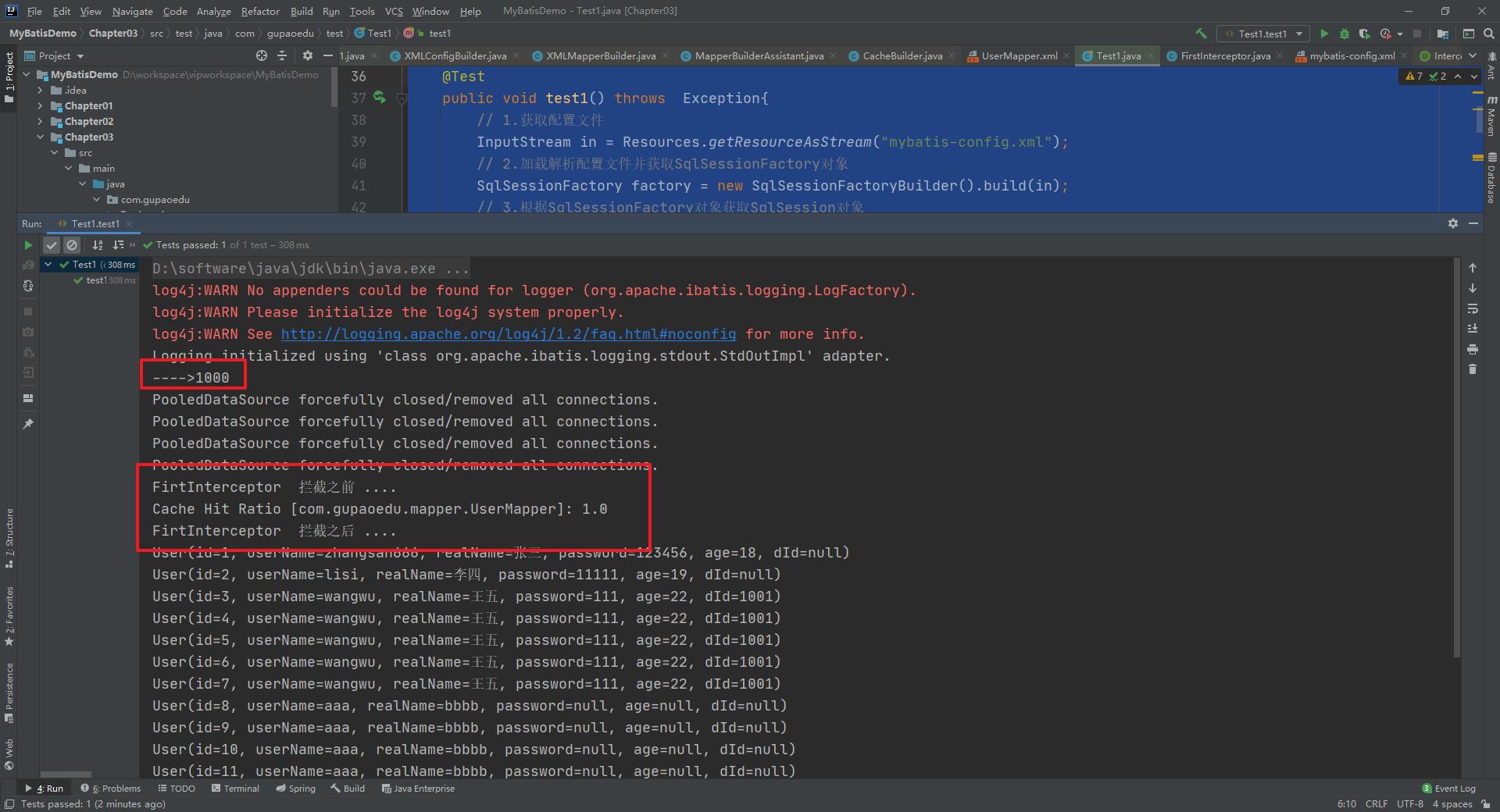1500x812 pixels.
Task: Toggle soft-wrap in console
Action: coord(1473,308)
